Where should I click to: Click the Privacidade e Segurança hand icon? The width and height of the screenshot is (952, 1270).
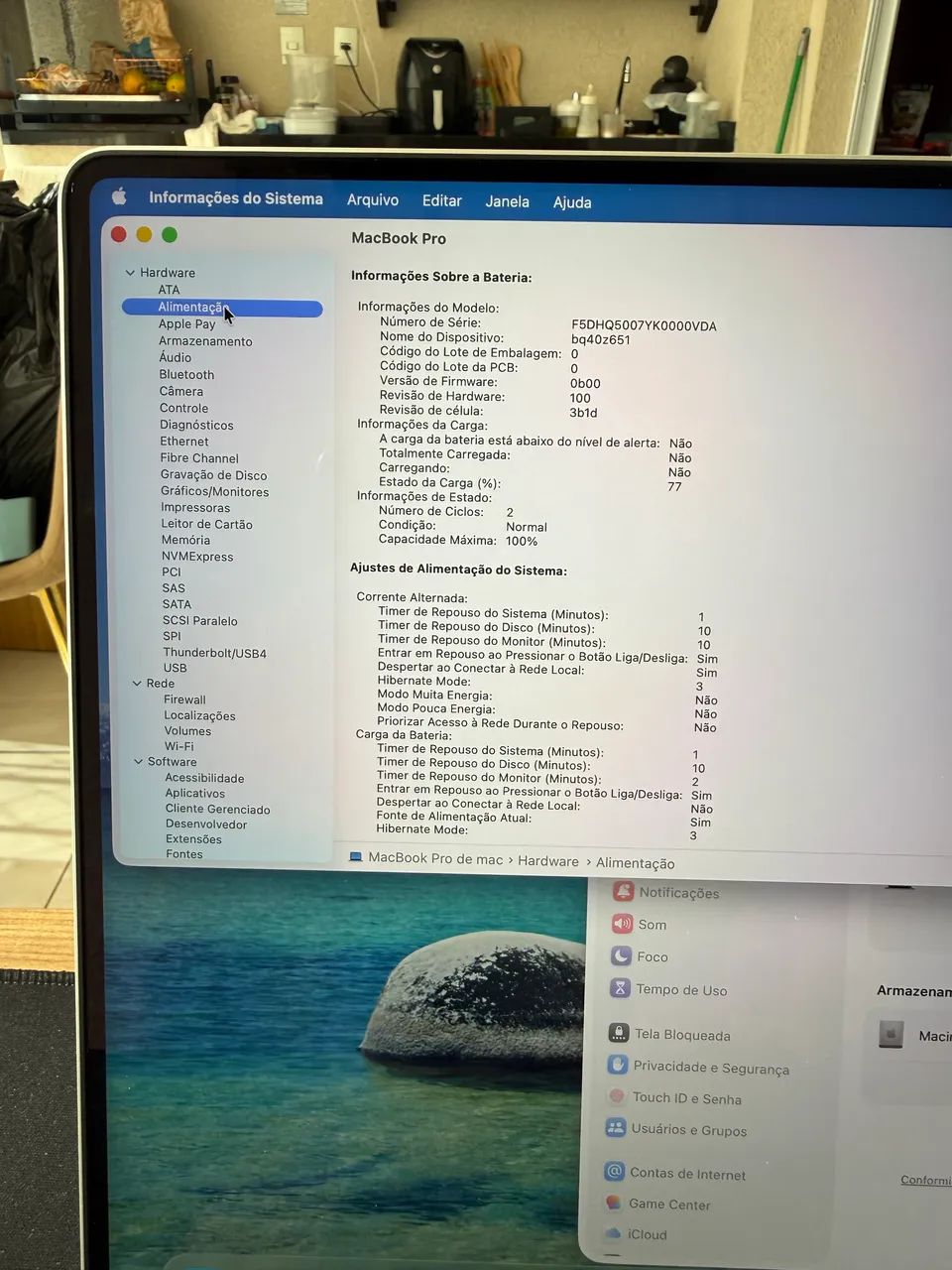(617, 1065)
